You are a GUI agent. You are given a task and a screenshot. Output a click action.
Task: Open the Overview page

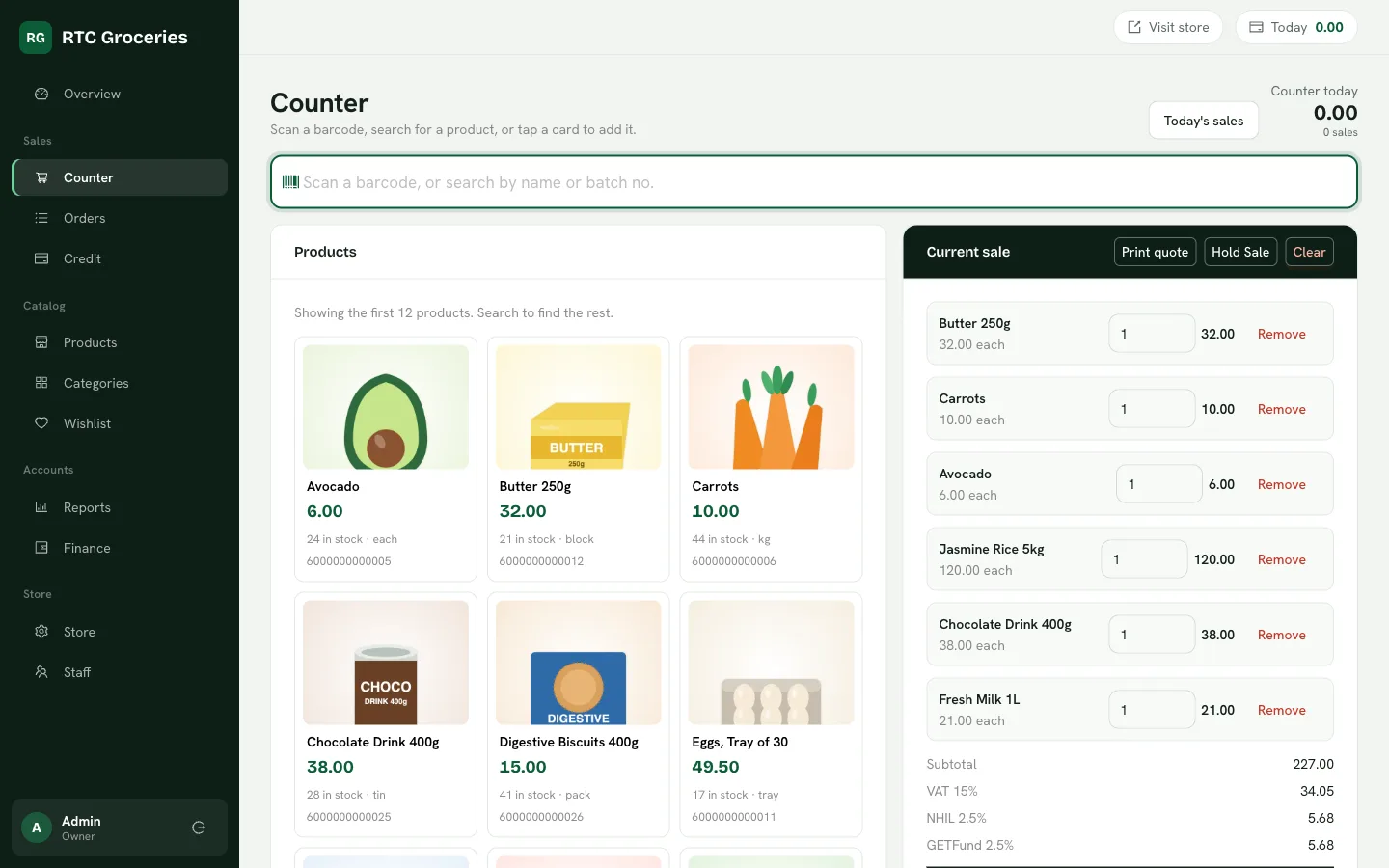click(x=120, y=94)
